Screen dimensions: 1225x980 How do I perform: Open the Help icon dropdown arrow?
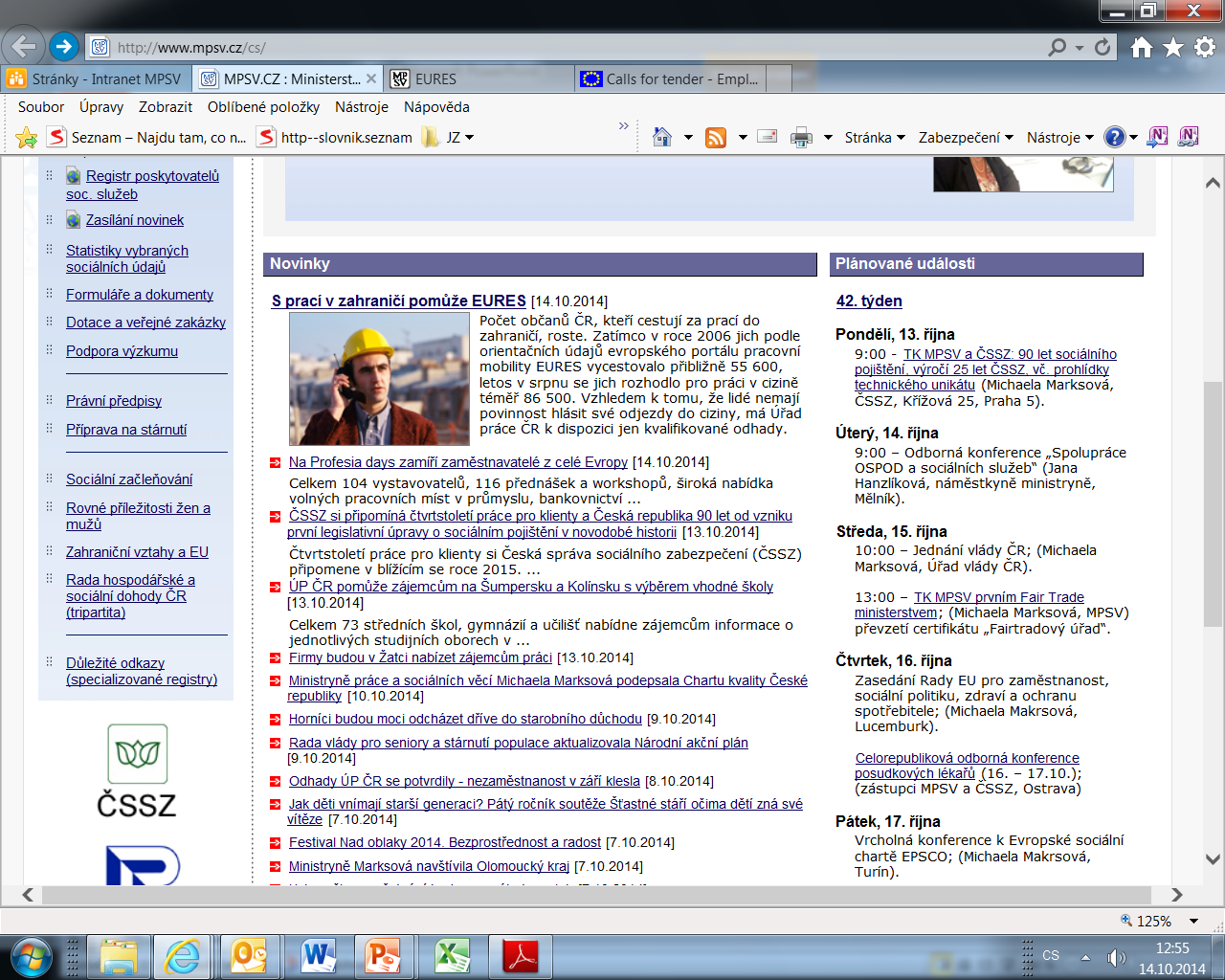coord(1134,138)
